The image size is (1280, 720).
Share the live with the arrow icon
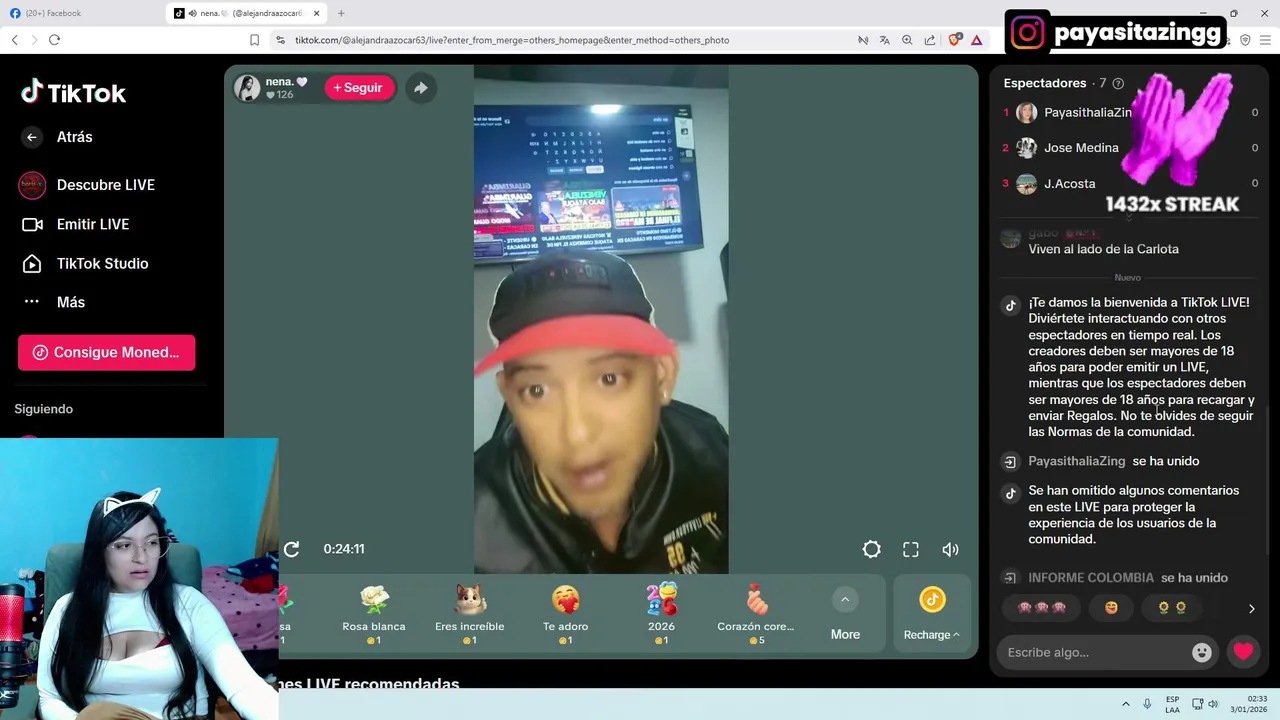[x=421, y=88]
